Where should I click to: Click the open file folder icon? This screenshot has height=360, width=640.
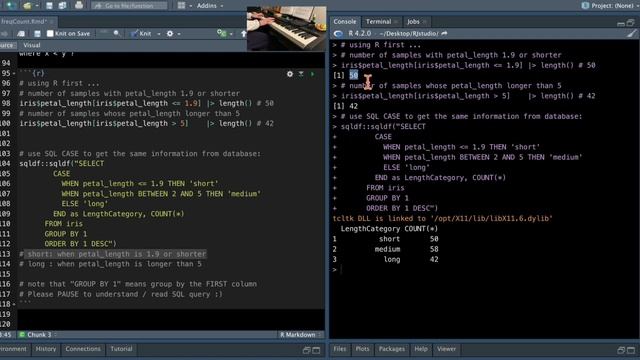pyautogui.click(x=27, y=6)
